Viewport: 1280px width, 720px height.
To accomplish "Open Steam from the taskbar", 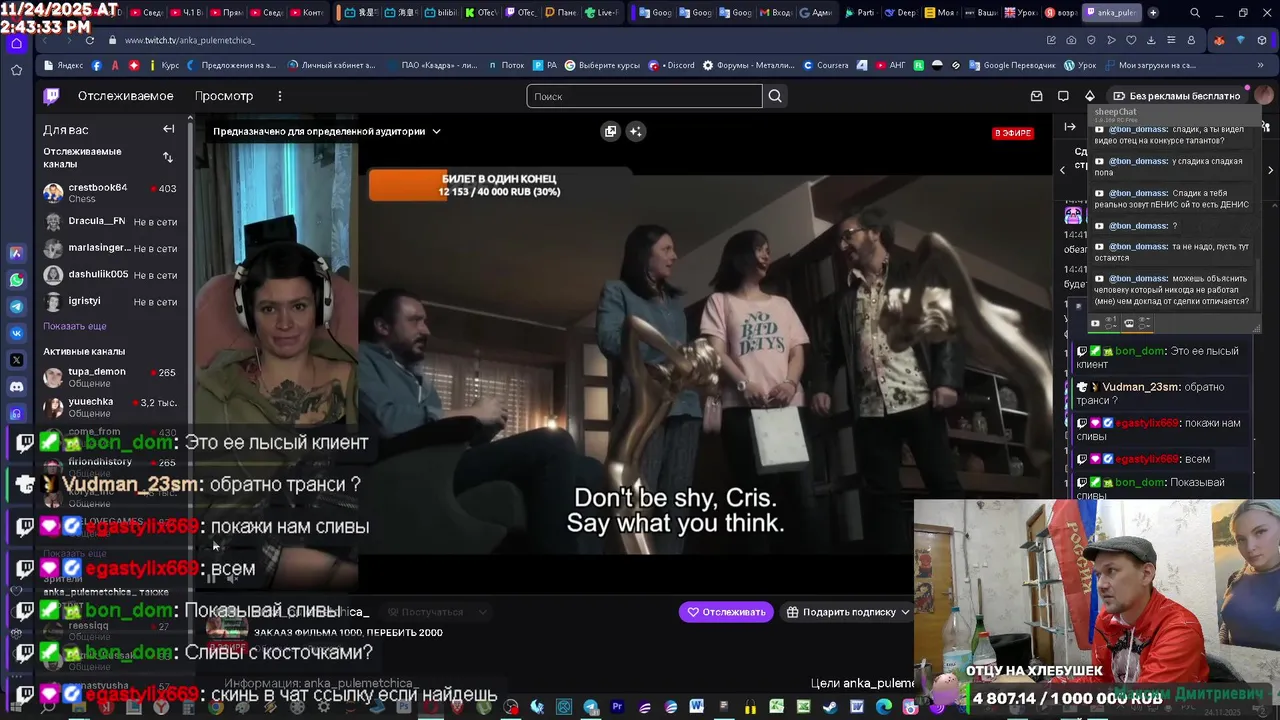I will [x=829, y=707].
